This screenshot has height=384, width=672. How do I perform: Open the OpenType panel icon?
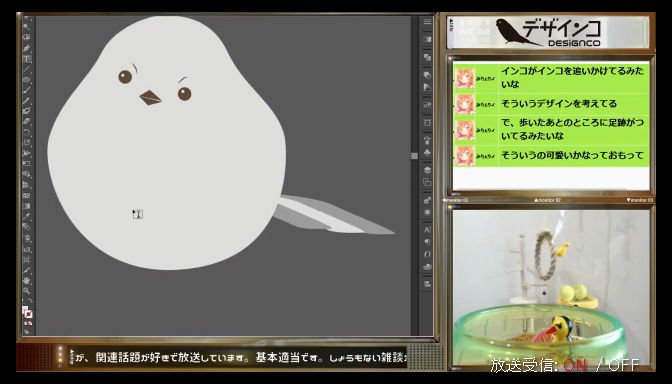[x=427, y=254]
